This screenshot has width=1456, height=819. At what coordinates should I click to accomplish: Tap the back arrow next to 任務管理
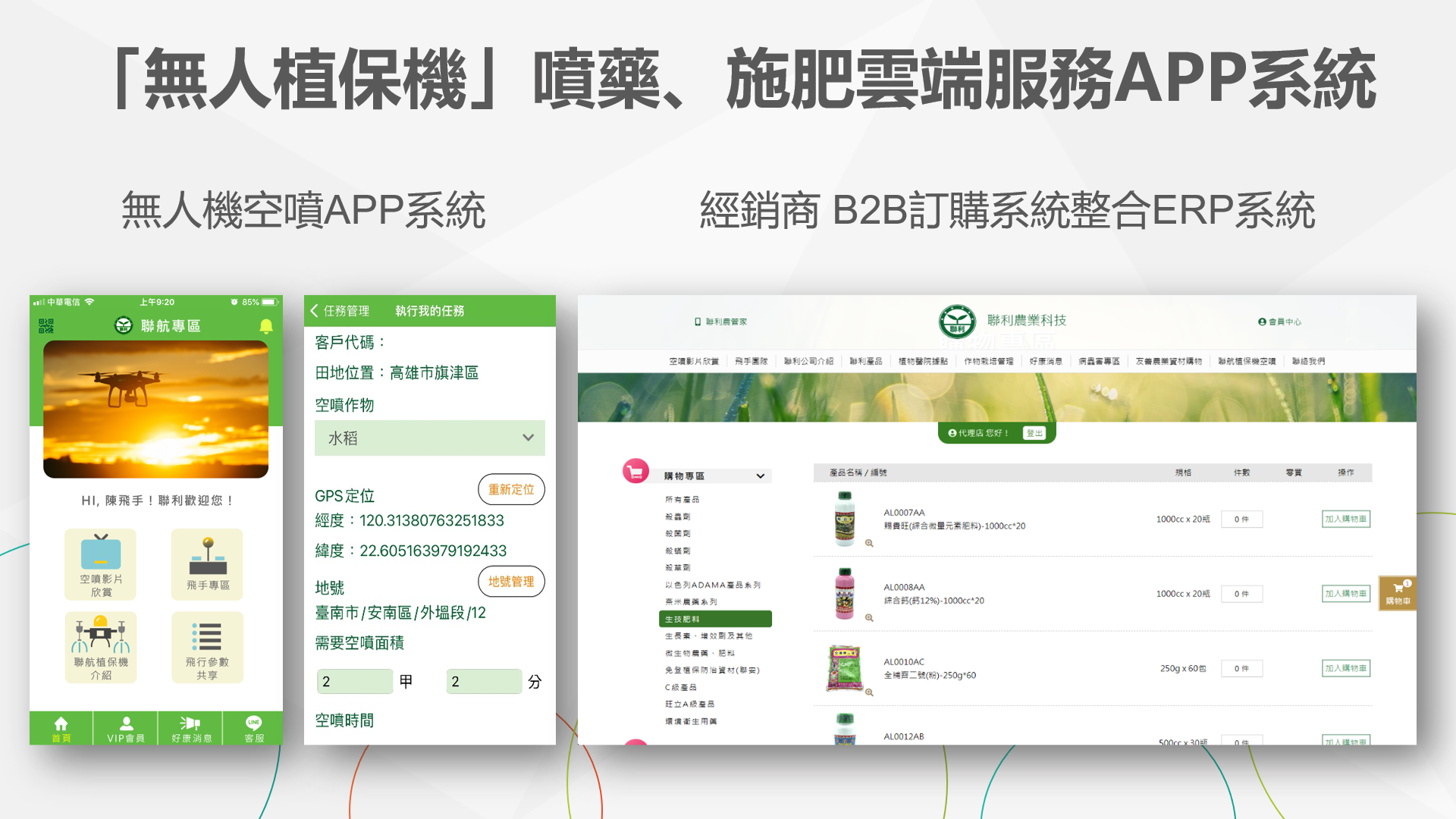point(314,311)
